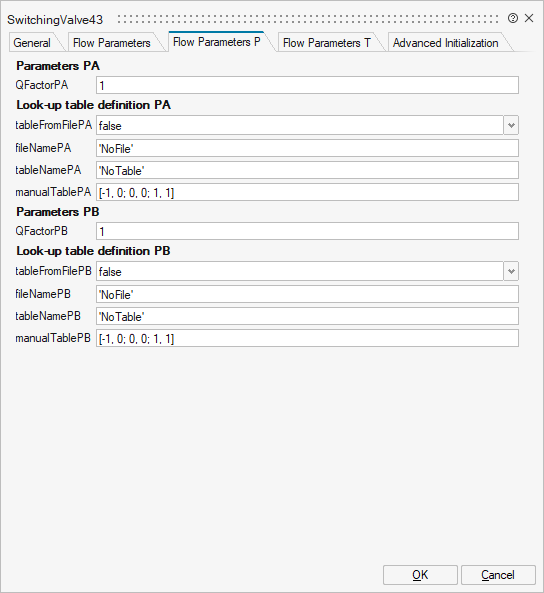
Task: Expand the tableFromFilePB dropdown arrow
Action: [511, 271]
